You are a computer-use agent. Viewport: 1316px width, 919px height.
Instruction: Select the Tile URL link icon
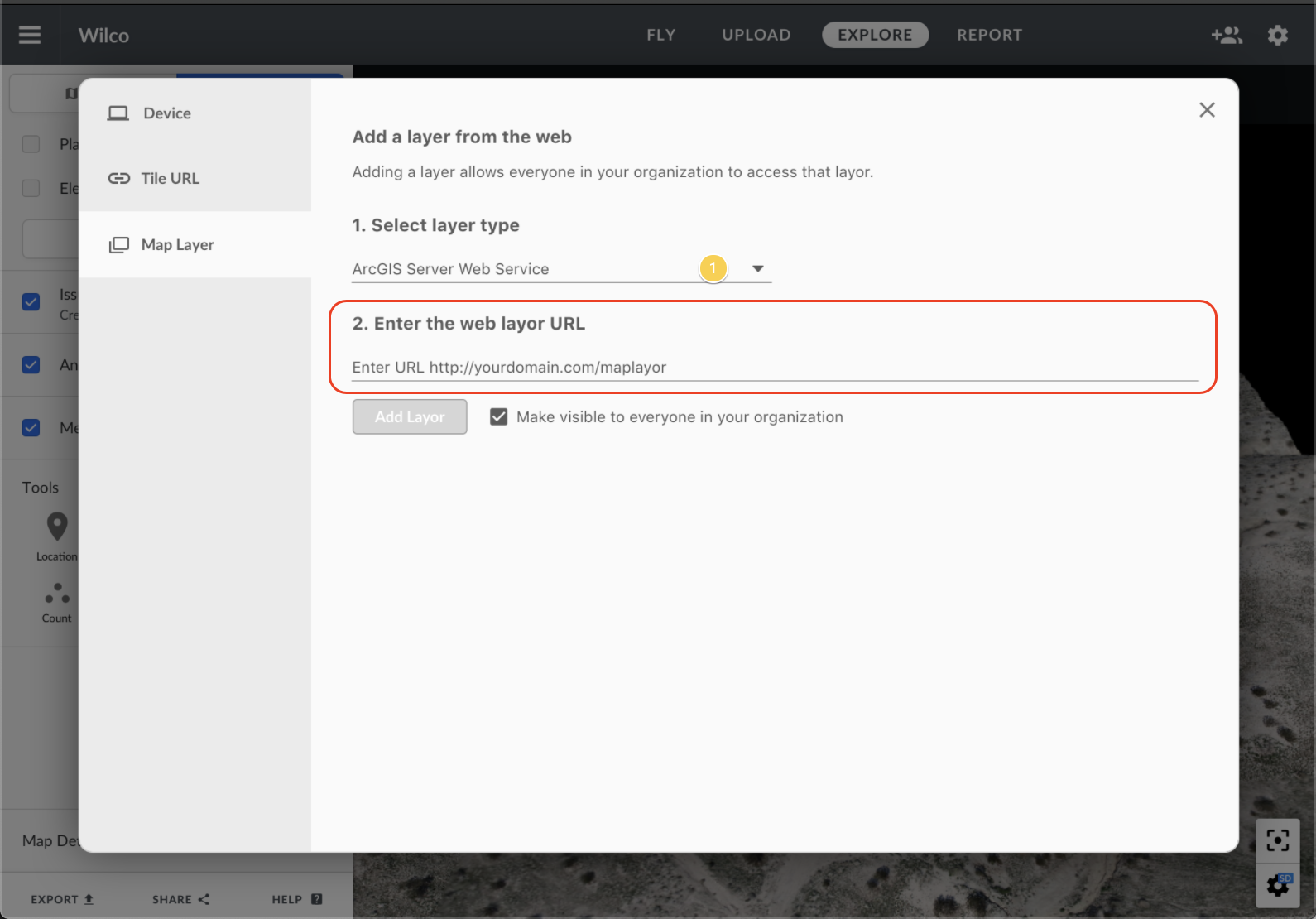119,178
